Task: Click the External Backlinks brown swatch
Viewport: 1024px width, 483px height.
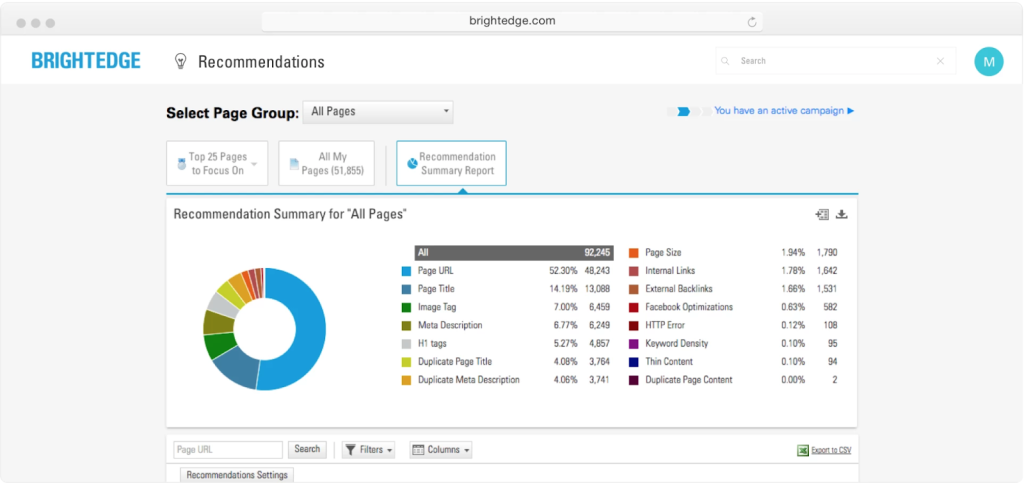Action: click(633, 289)
